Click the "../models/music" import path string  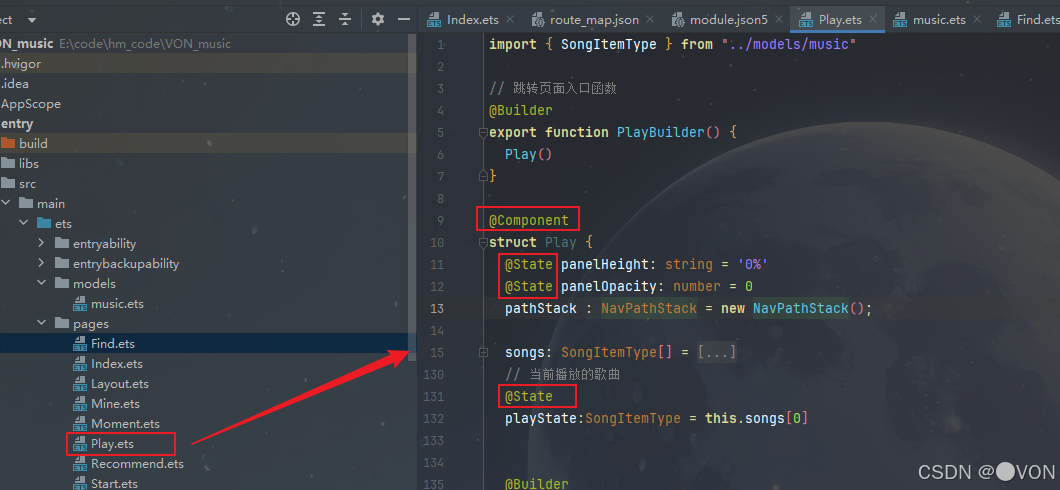pyautogui.click(x=789, y=45)
